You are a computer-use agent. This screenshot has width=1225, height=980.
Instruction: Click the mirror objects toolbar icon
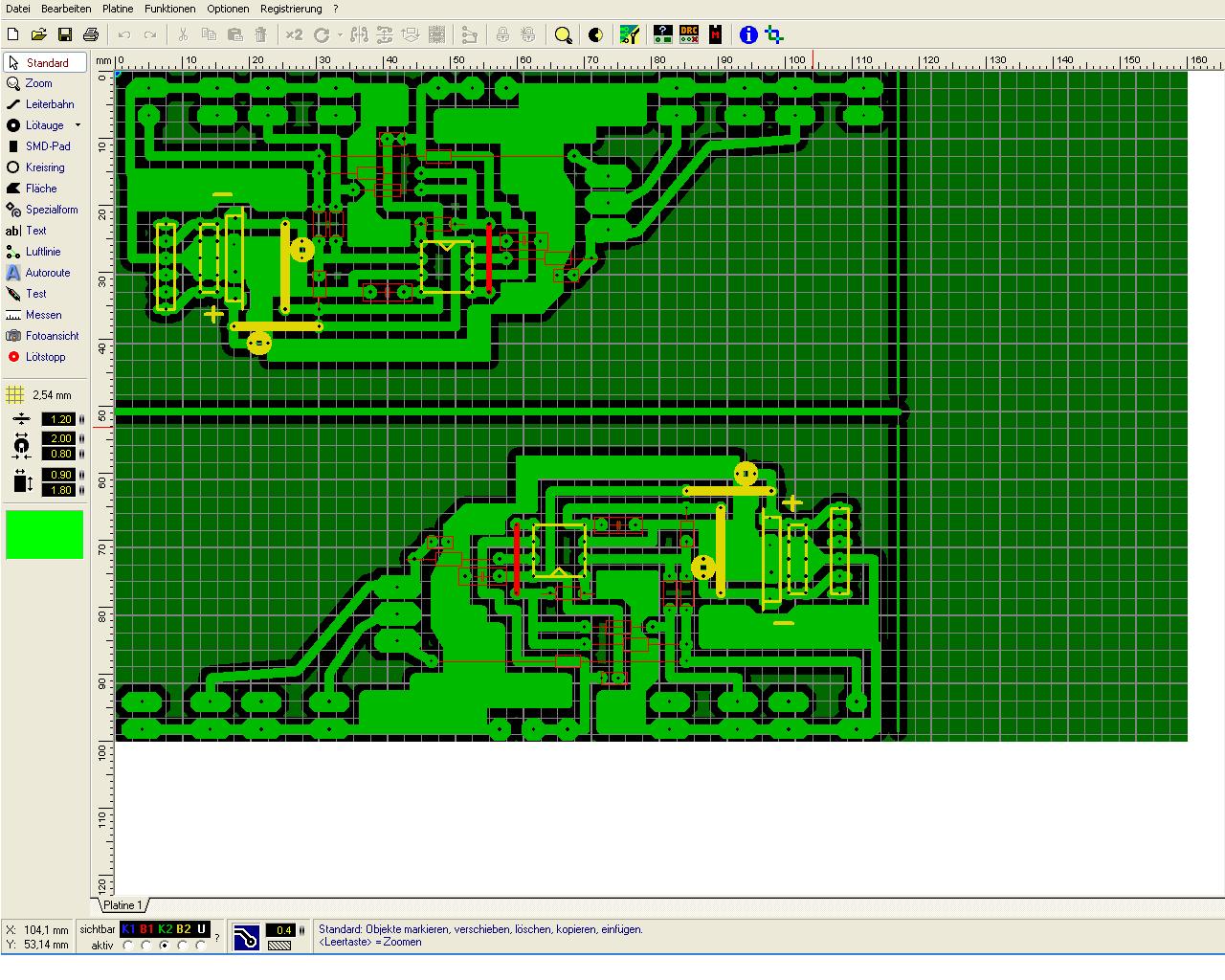click(359, 34)
